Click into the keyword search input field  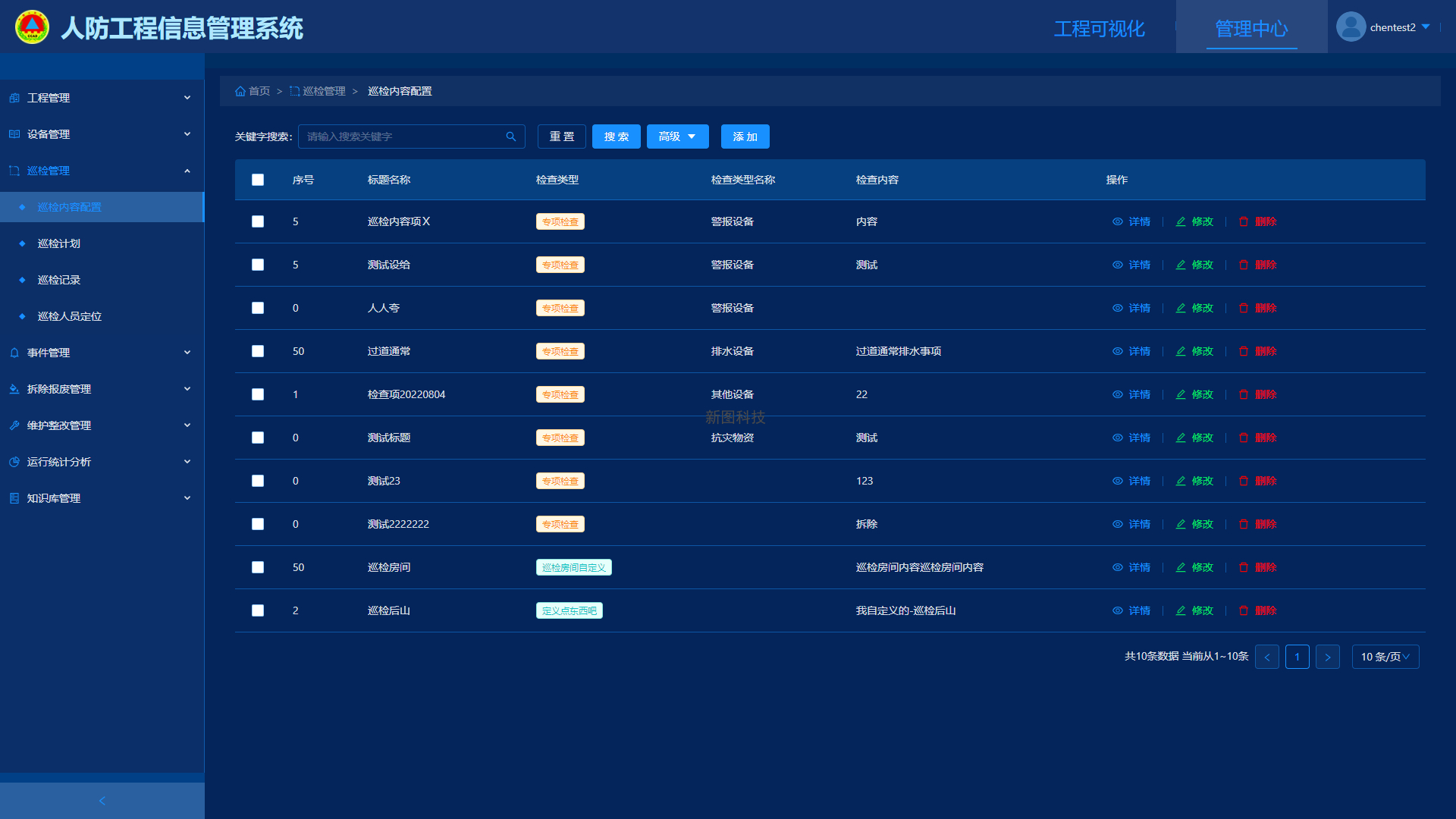pyautogui.click(x=402, y=136)
